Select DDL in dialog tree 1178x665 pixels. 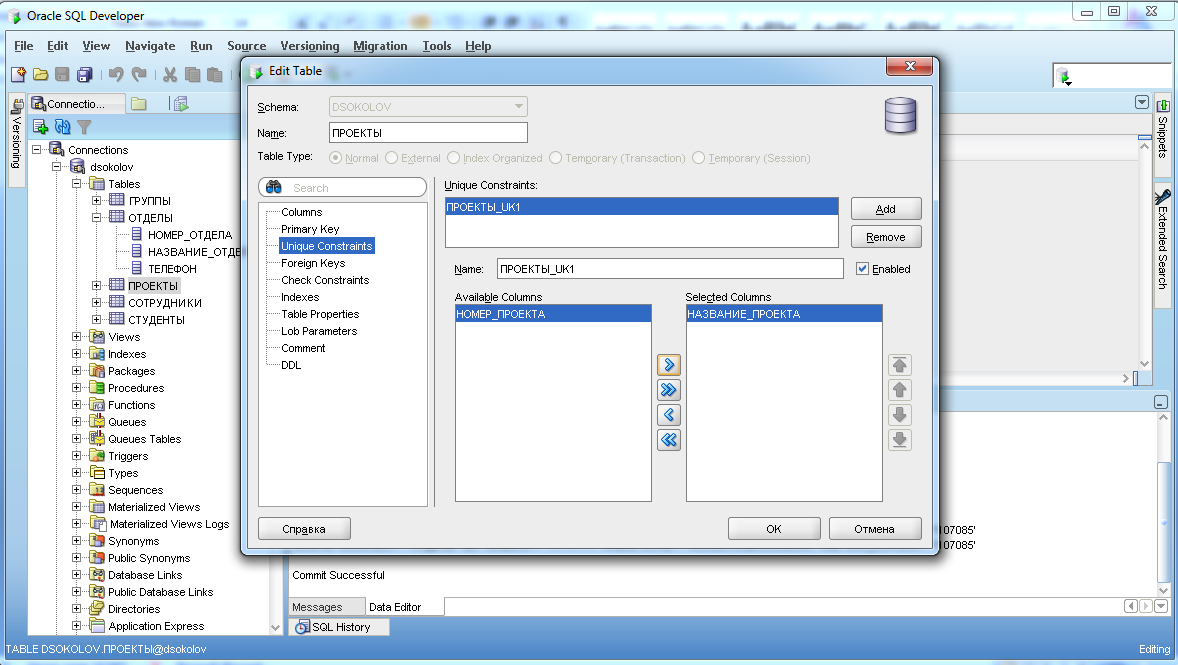(291, 365)
